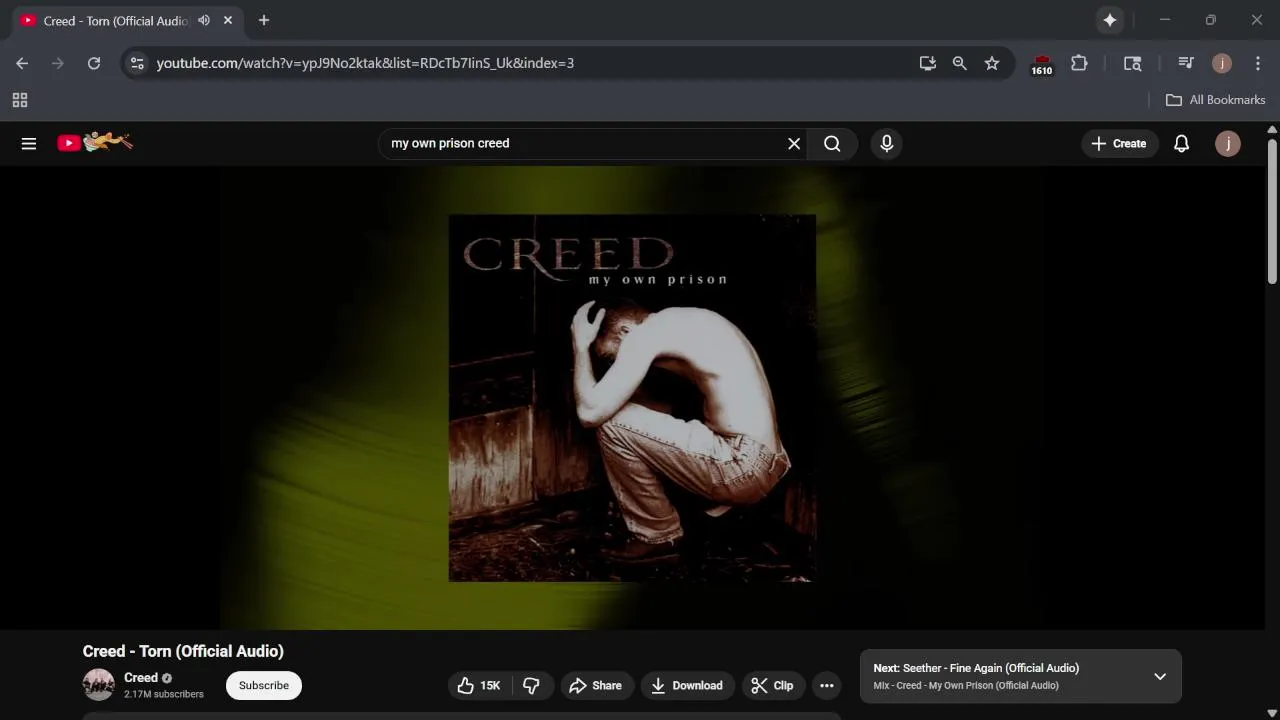
Task: Install app icon in address bar
Action: [928, 63]
